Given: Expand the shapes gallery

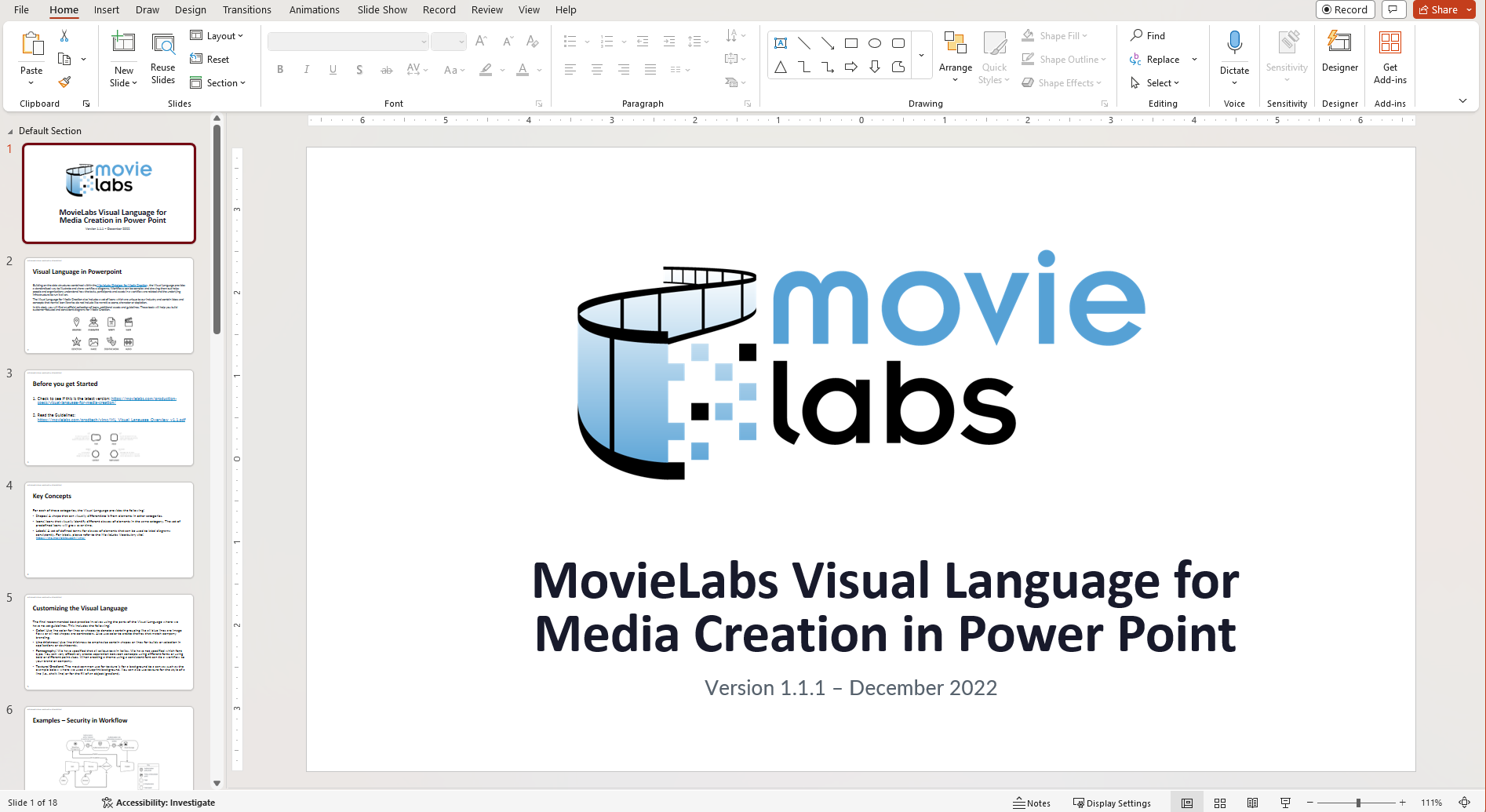Looking at the screenshot, I should pos(921,55).
